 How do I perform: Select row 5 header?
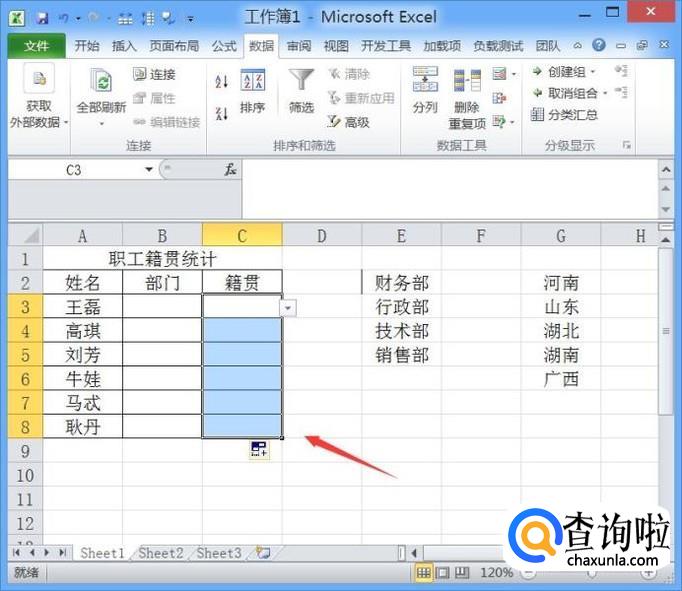(25, 355)
